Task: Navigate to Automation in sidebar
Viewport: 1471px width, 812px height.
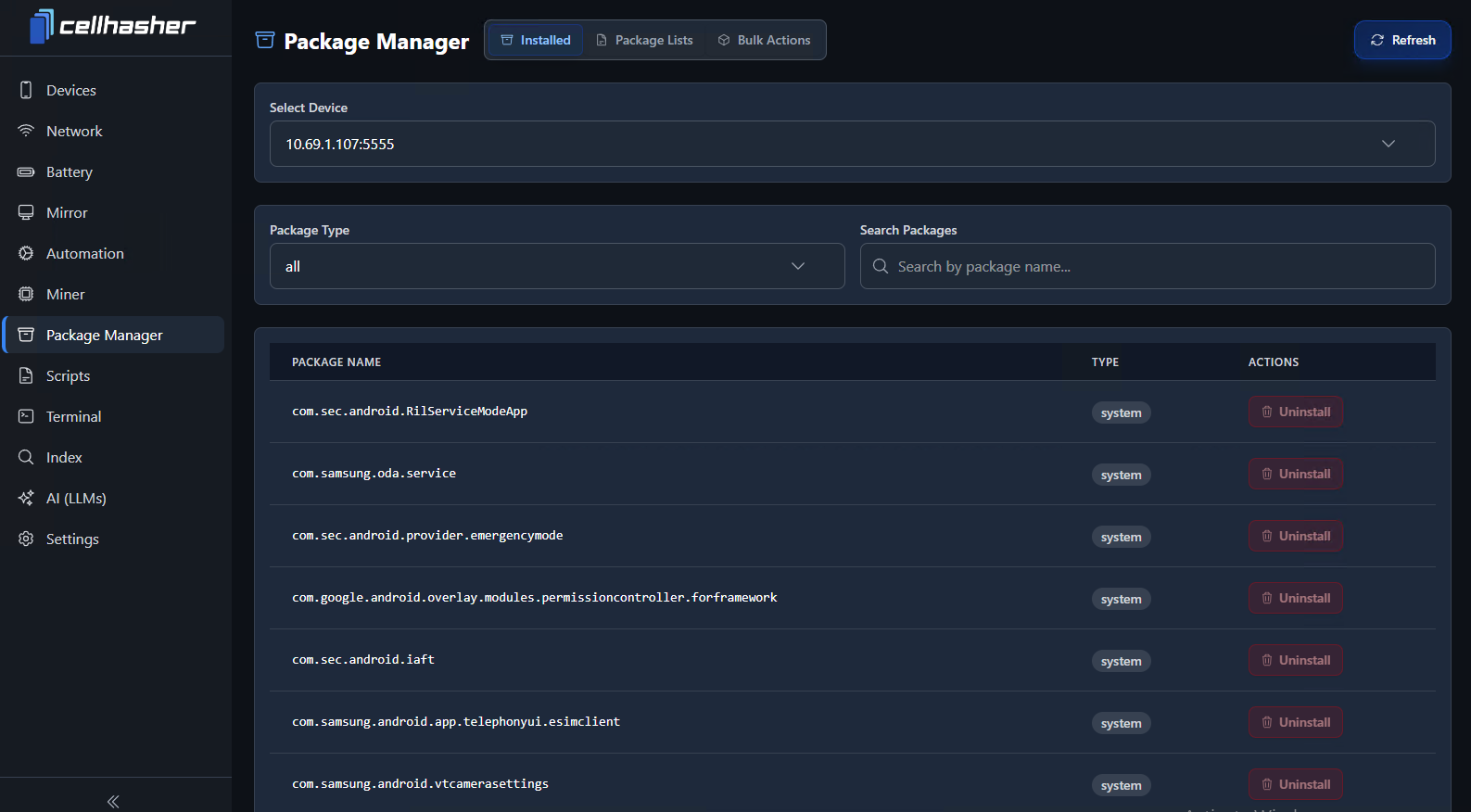Action: 84,253
